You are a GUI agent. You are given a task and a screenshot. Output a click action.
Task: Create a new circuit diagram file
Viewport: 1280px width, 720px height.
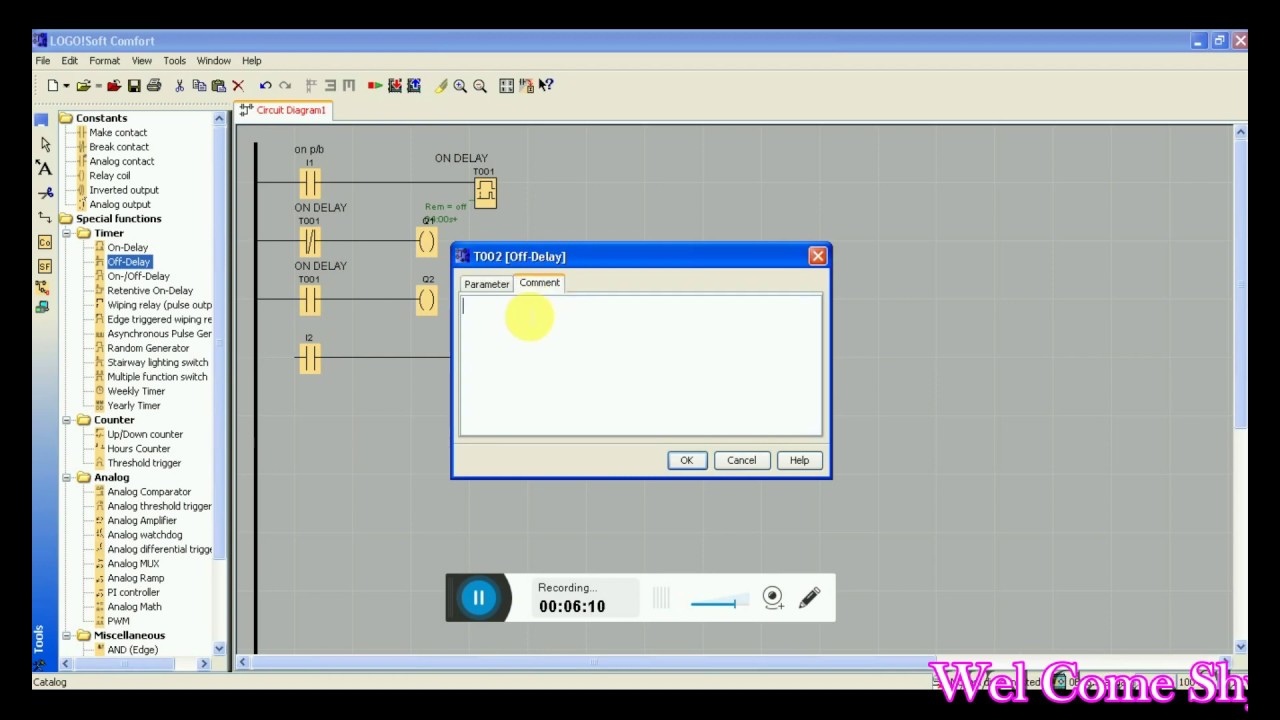(x=52, y=86)
